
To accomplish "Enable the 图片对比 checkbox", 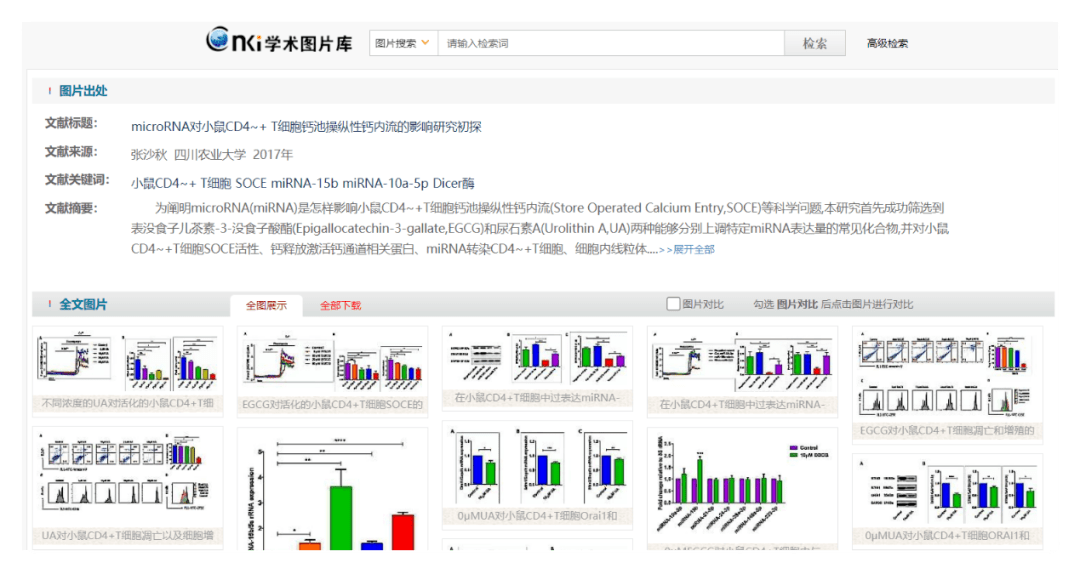I will [673, 304].
